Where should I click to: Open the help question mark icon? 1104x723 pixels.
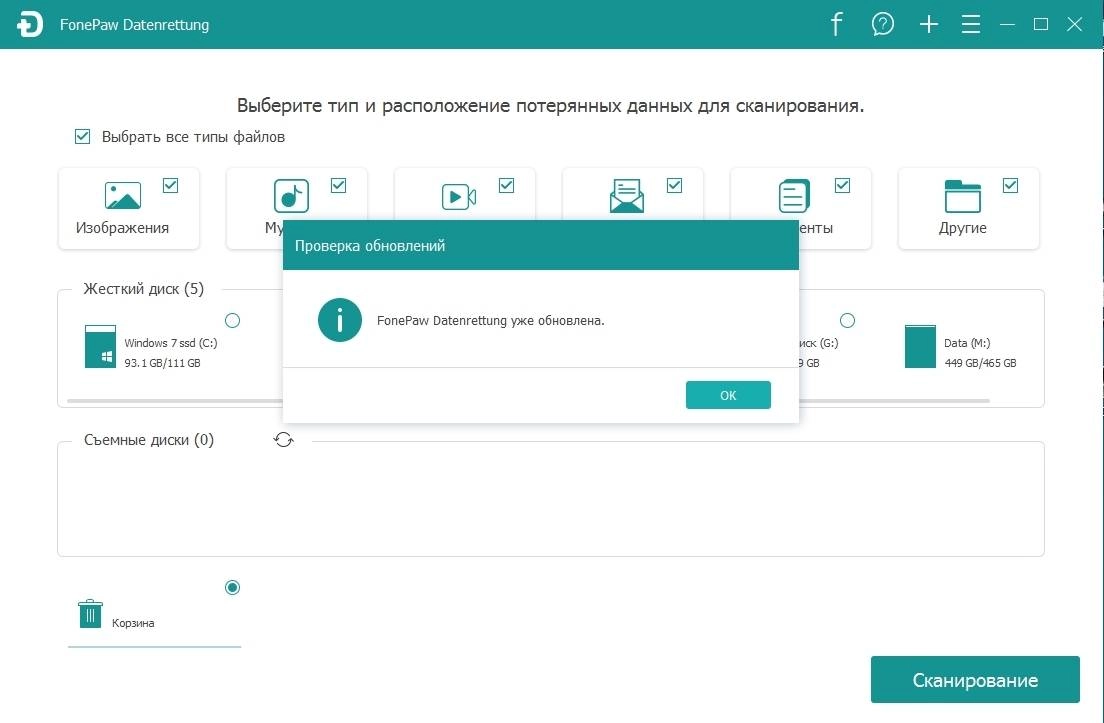882,24
